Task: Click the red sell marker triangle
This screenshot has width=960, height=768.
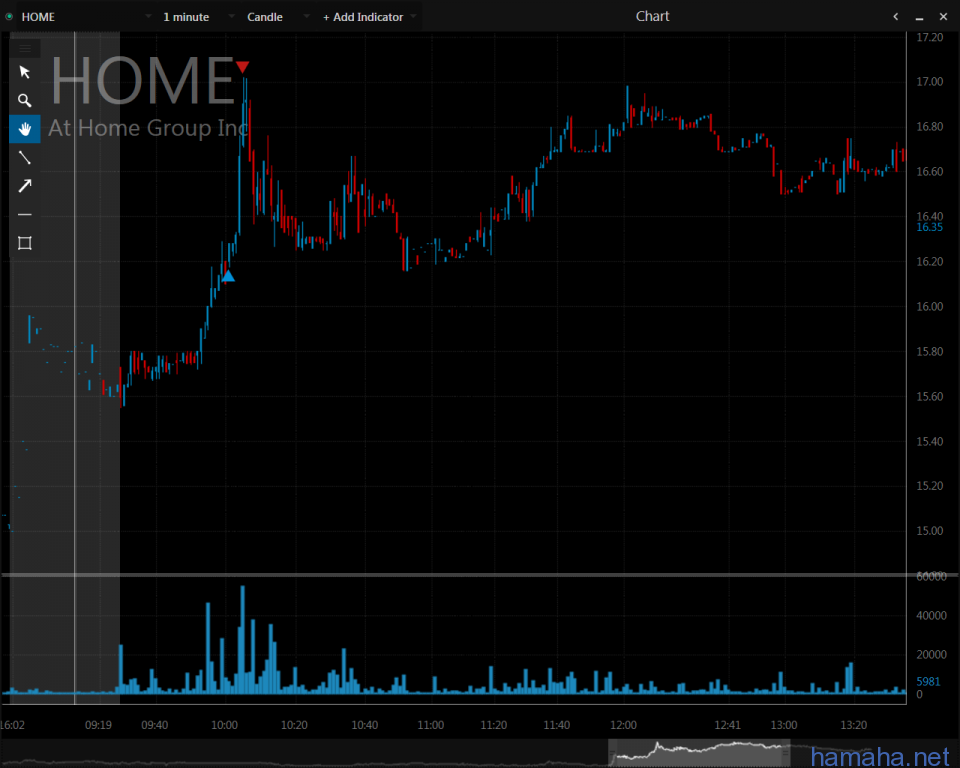Action: (242, 66)
